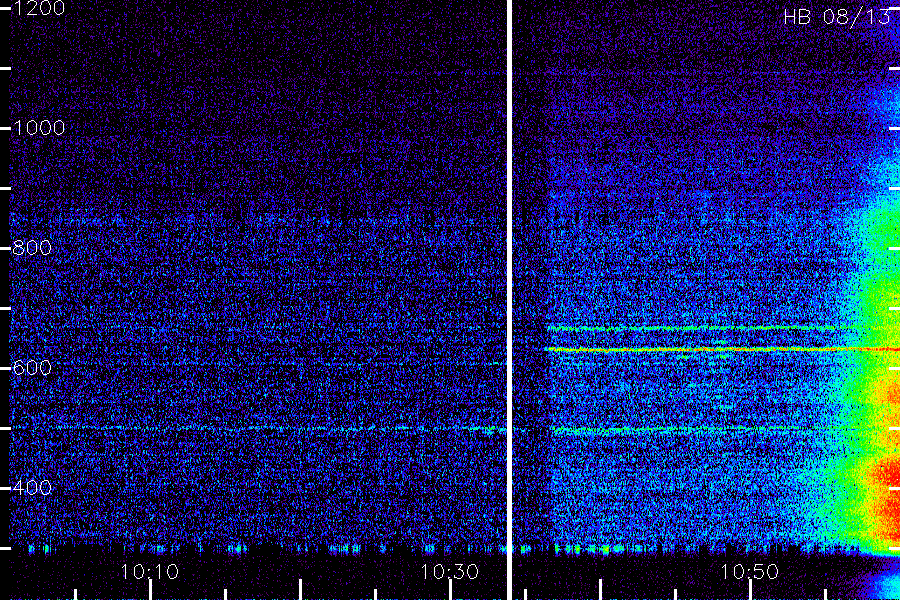The height and width of the screenshot is (600, 900).
Task: Click the 10:10 time axis label
Action: pyautogui.click(x=150, y=571)
